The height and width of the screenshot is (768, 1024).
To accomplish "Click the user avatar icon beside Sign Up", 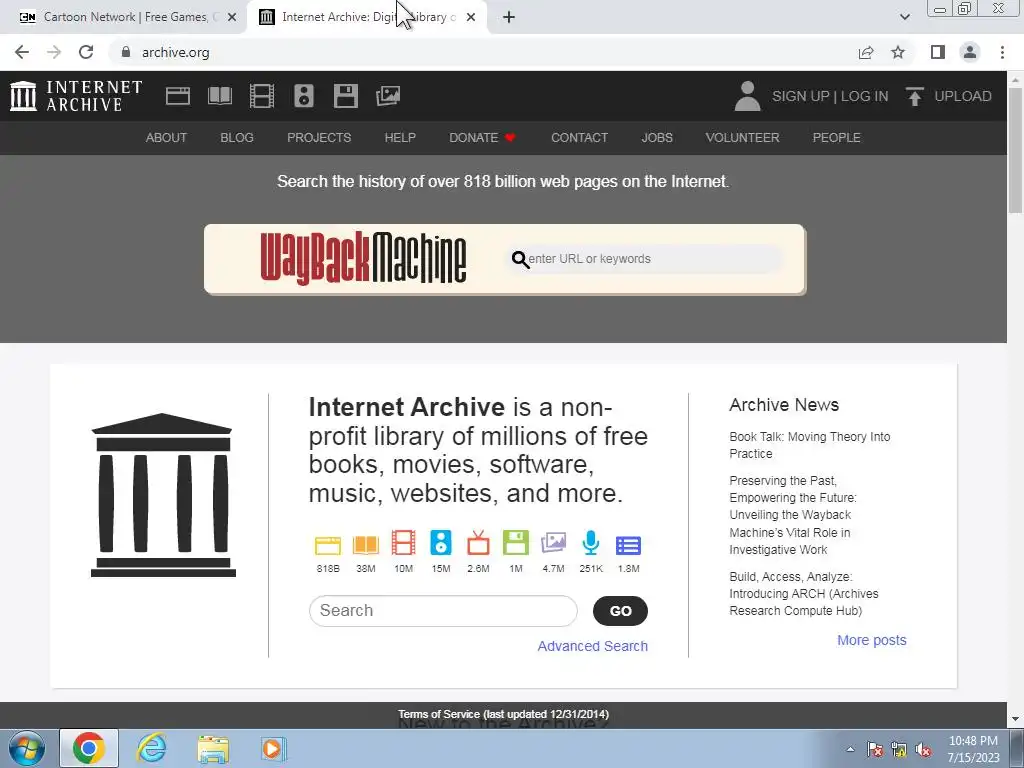I will [747, 96].
